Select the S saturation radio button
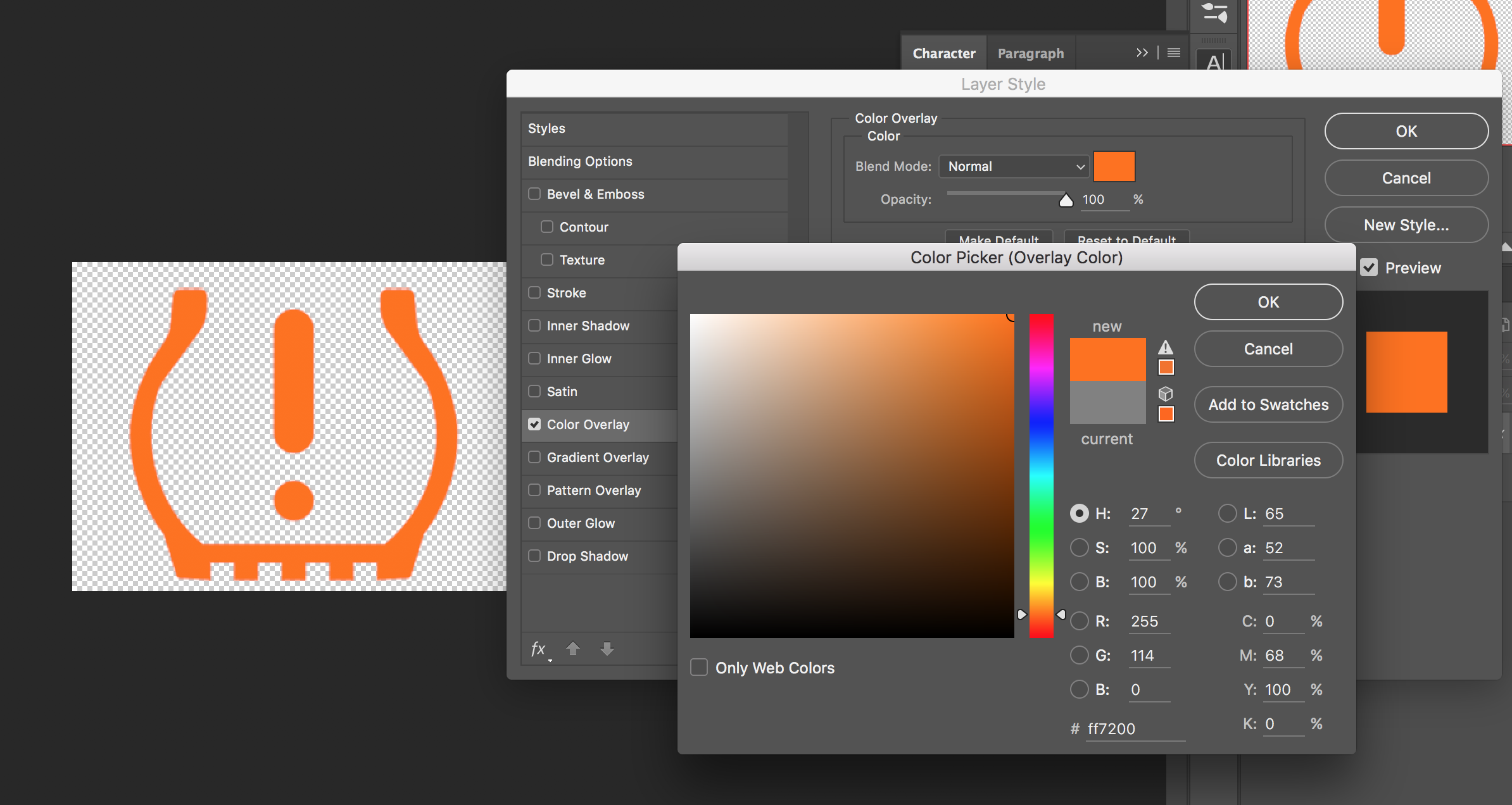This screenshot has height=805, width=1512. (x=1080, y=547)
